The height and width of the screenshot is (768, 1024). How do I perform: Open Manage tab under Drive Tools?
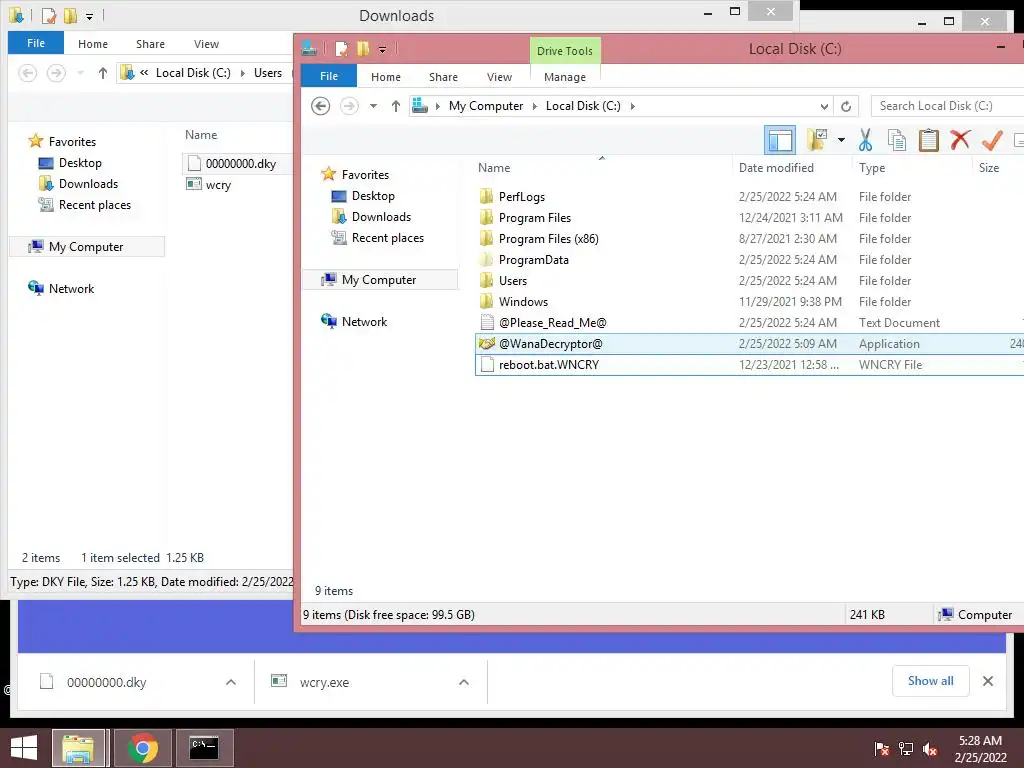pyautogui.click(x=565, y=76)
